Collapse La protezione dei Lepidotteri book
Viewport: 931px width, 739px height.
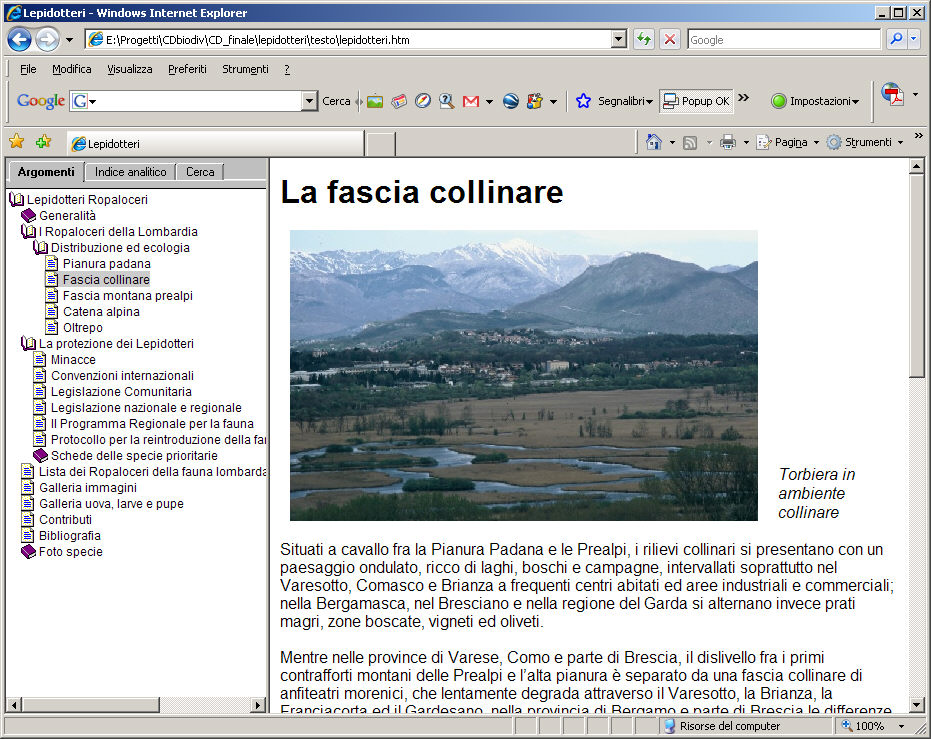tap(28, 343)
